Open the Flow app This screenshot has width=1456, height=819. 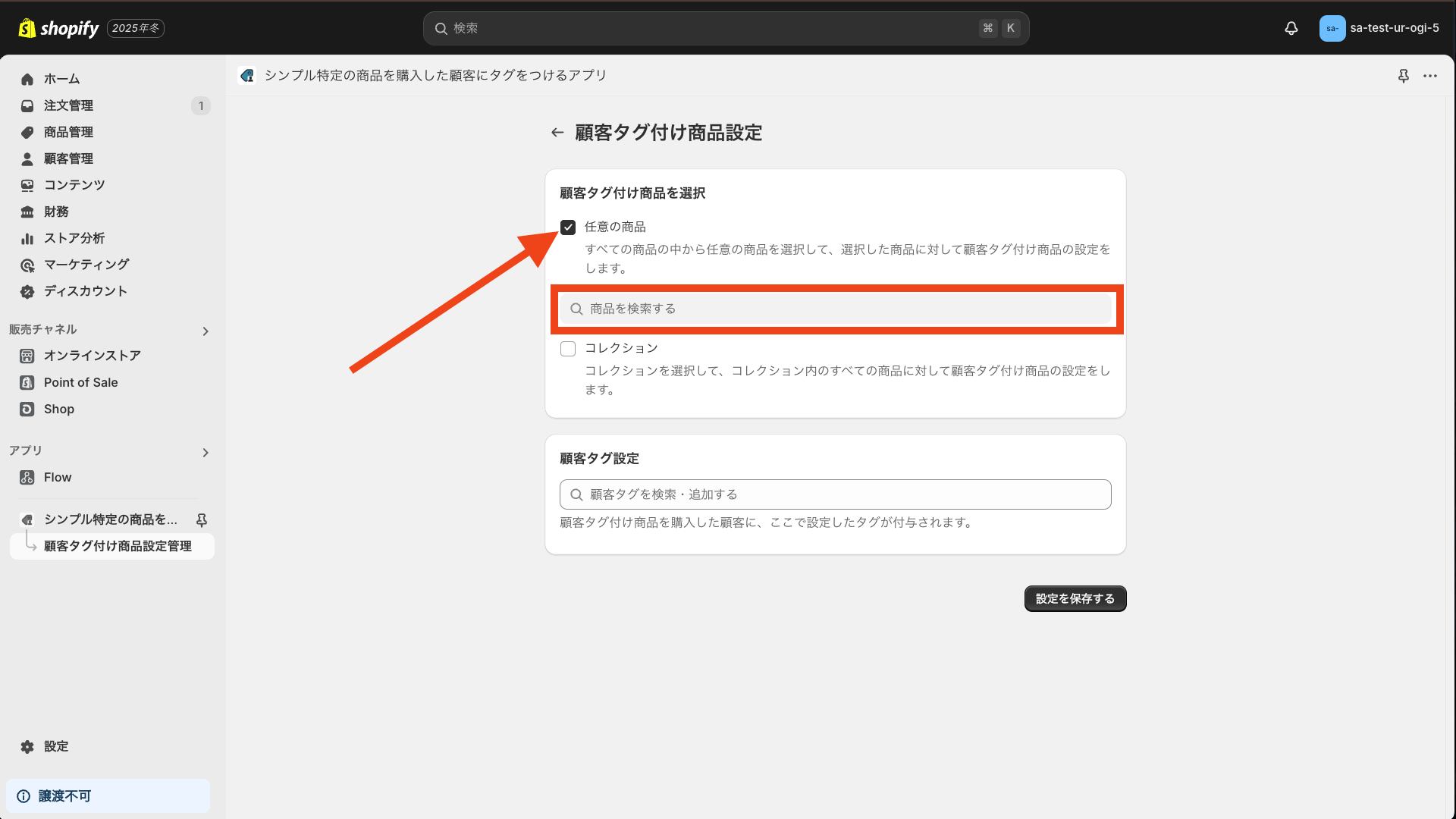[x=56, y=477]
